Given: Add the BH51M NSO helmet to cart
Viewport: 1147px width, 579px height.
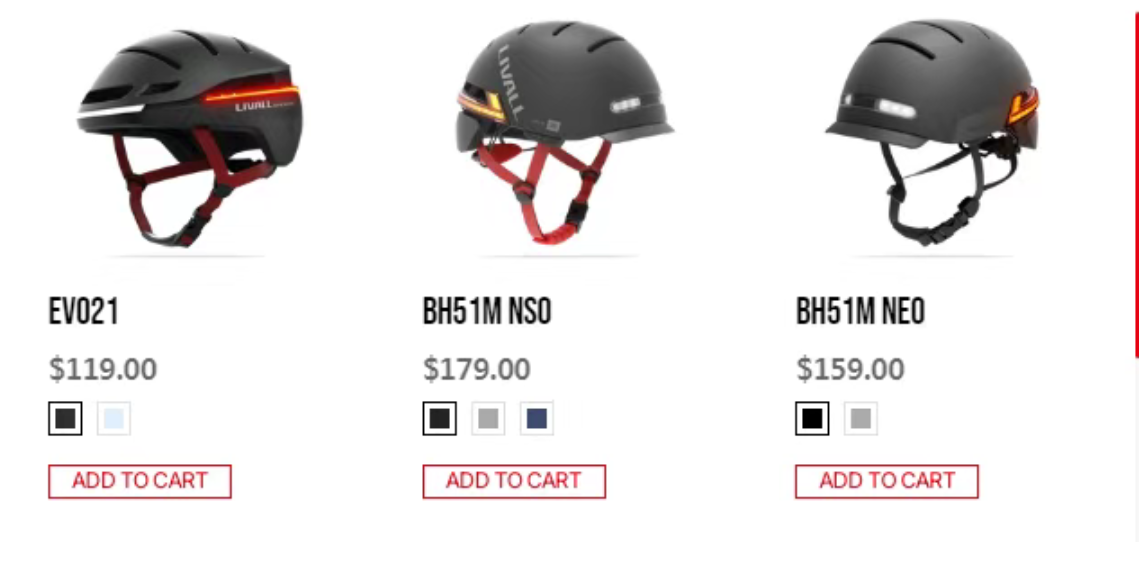Looking at the screenshot, I should point(514,481).
